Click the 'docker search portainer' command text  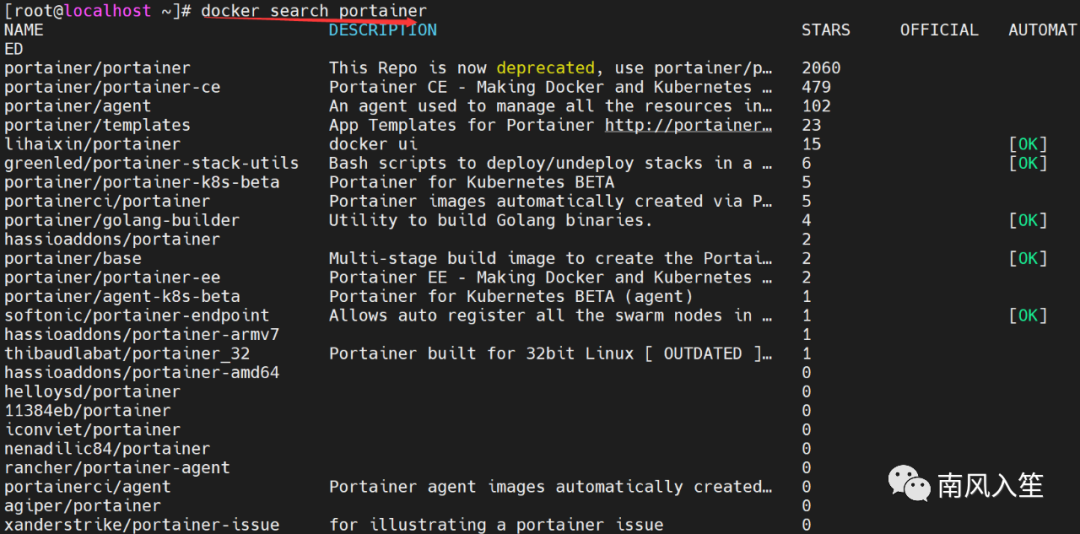pyautogui.click(x=314, y=11)
